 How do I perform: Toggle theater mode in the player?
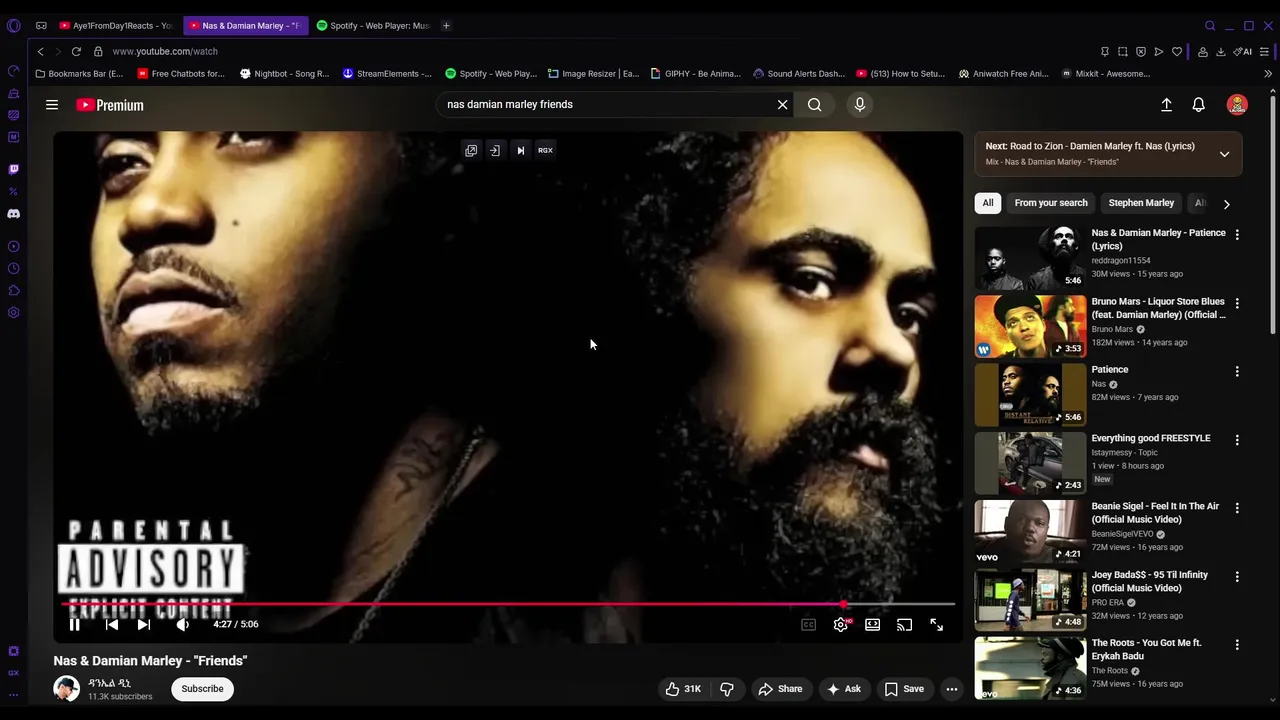pyautogui.click(x=873, y=624)
